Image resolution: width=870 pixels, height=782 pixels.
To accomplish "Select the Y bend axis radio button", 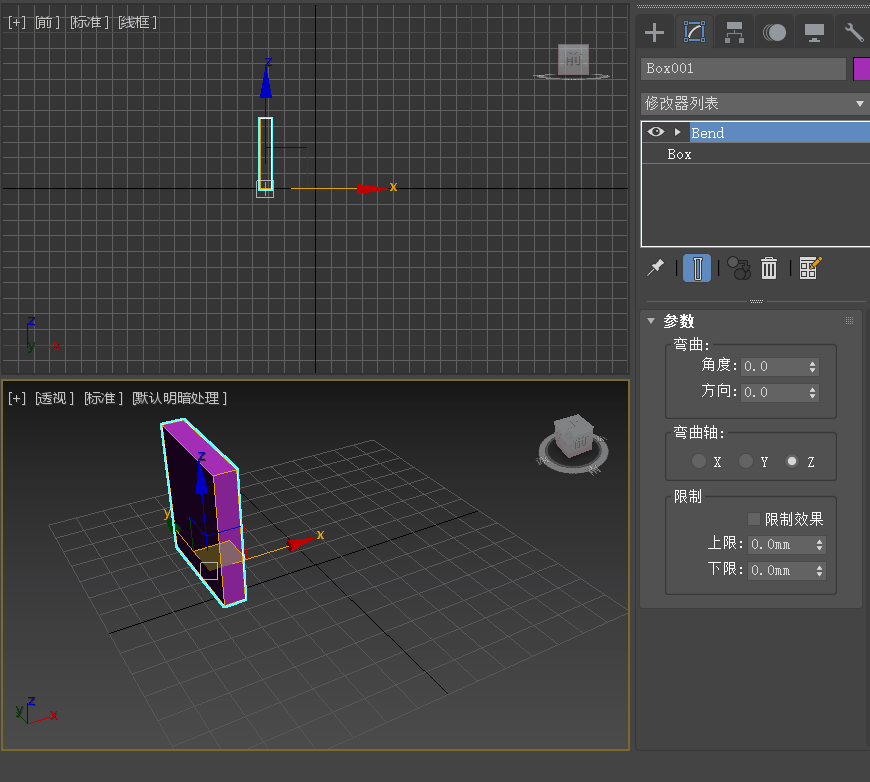I will click(x=746, y=462).
